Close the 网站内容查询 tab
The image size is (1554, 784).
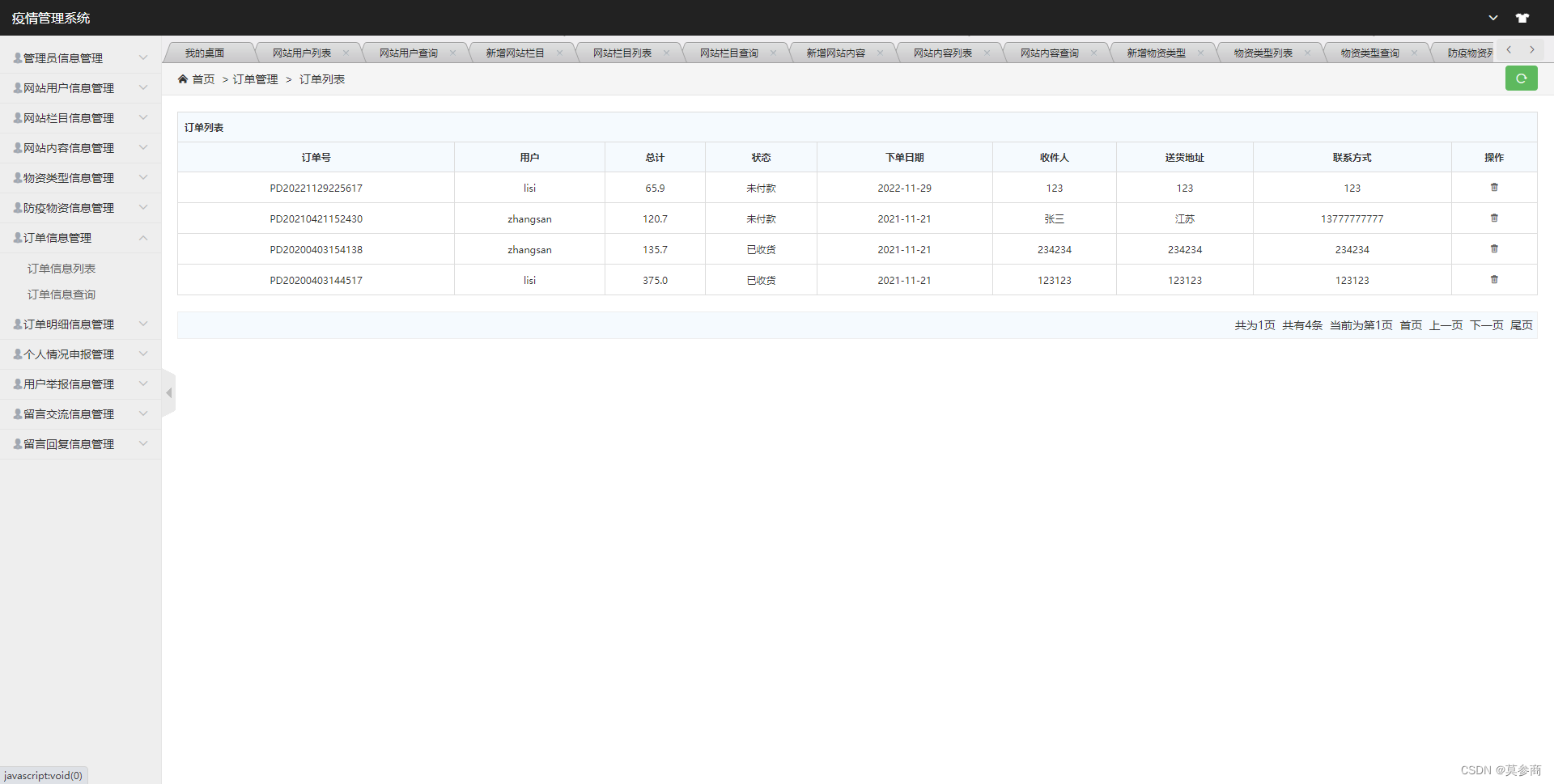point(1093,53)
